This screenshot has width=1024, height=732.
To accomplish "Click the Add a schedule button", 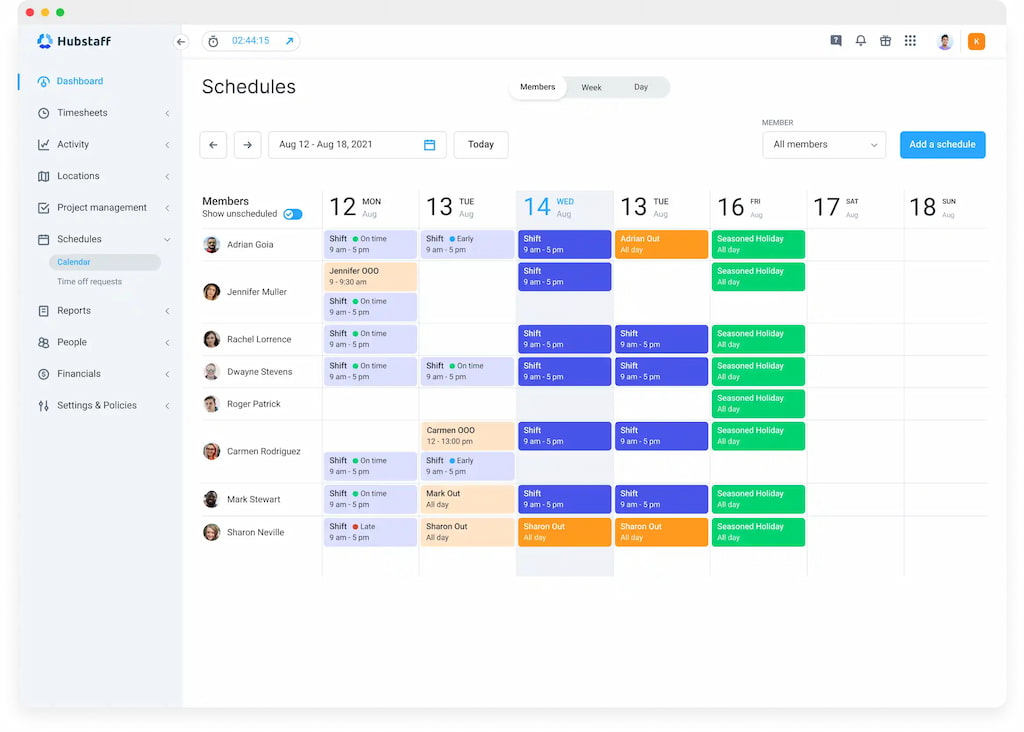I will click(x=942, y=144).
